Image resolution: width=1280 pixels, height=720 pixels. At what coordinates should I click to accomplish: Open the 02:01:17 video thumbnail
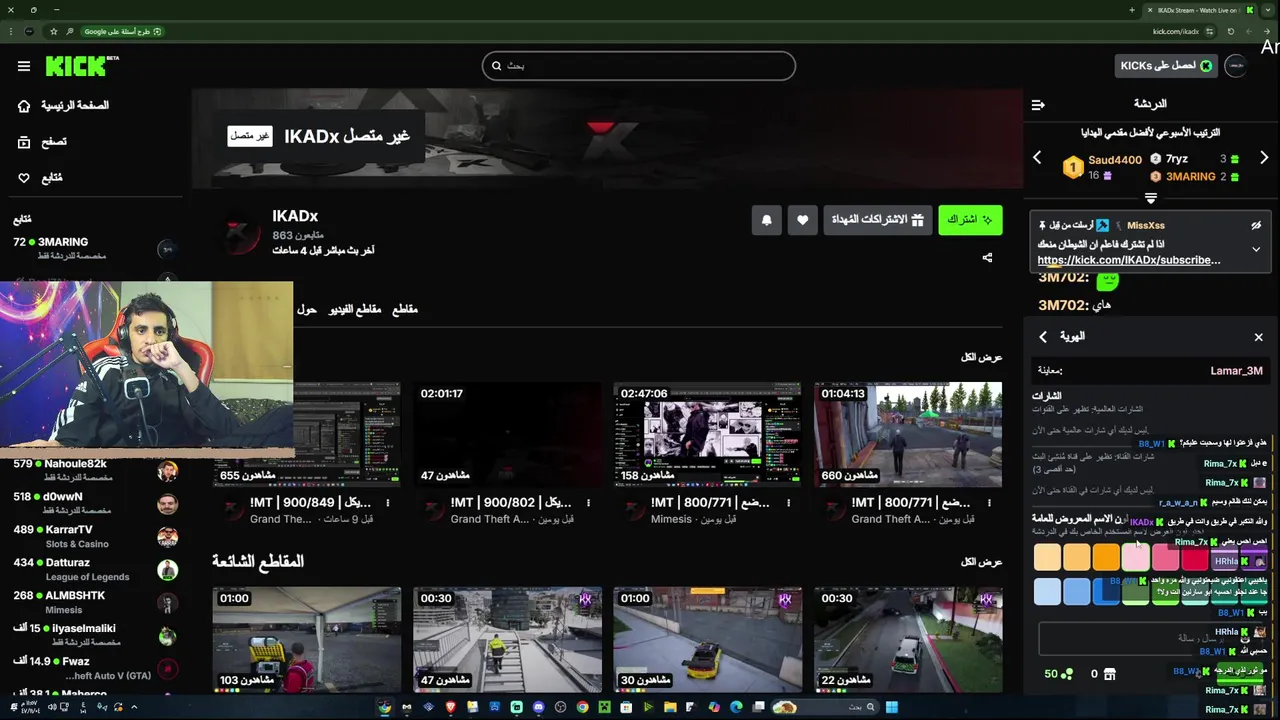coord(507,435)
